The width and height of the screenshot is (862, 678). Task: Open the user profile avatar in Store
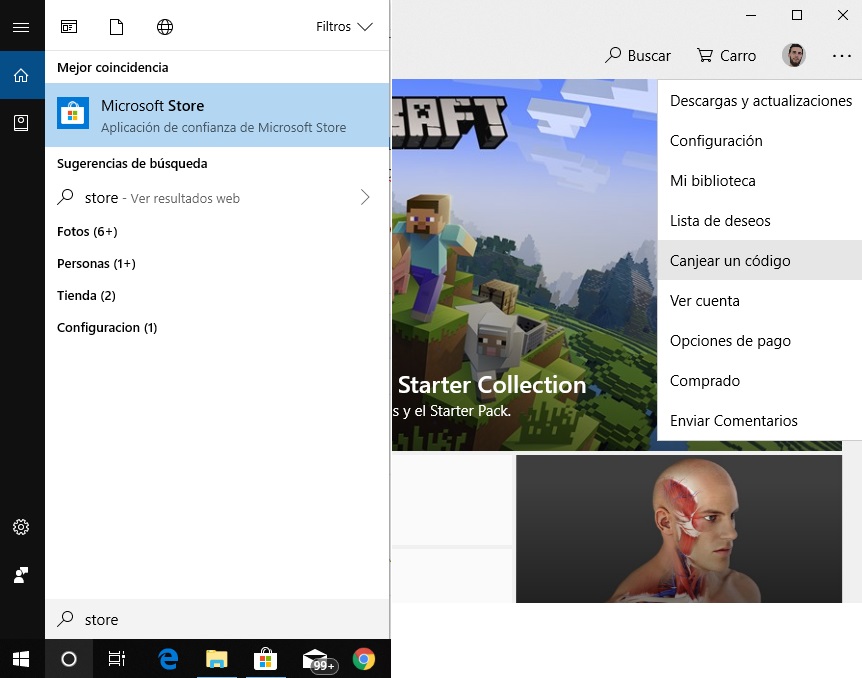click(794, 56)
